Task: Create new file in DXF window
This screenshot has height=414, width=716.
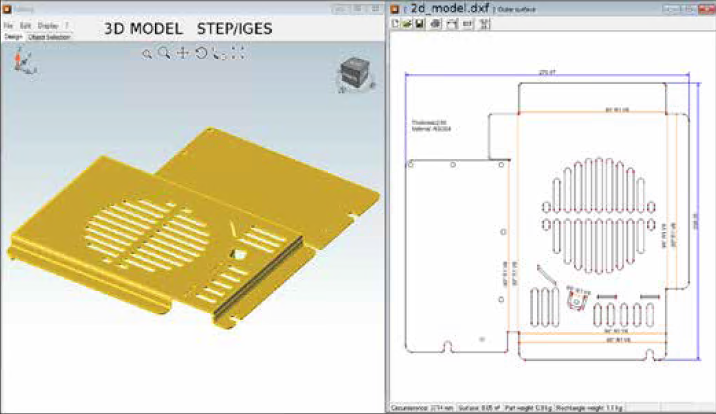Action: click(x=396, y=23)
